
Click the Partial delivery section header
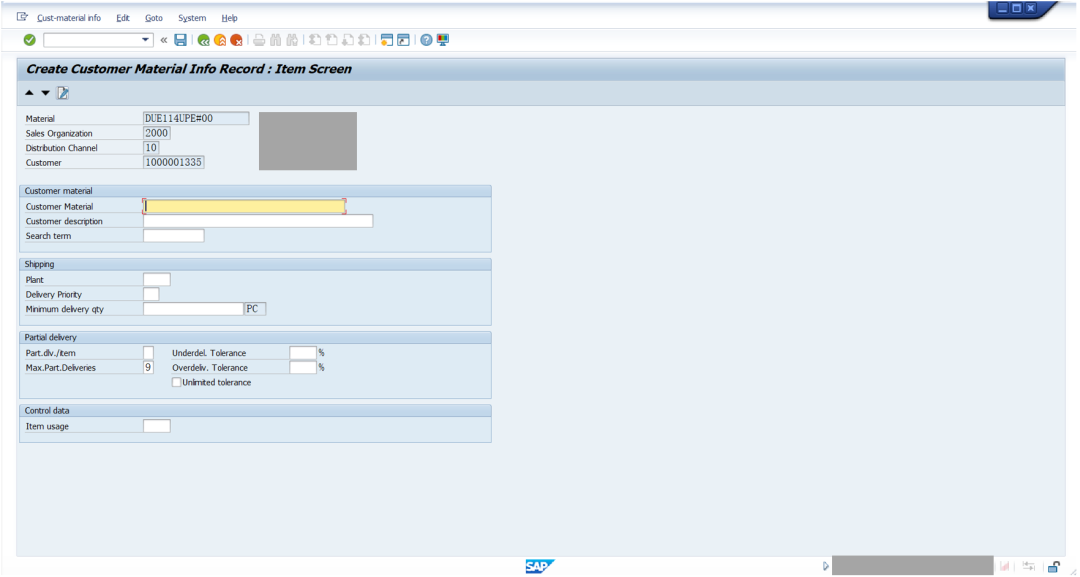tap(256, 337)
